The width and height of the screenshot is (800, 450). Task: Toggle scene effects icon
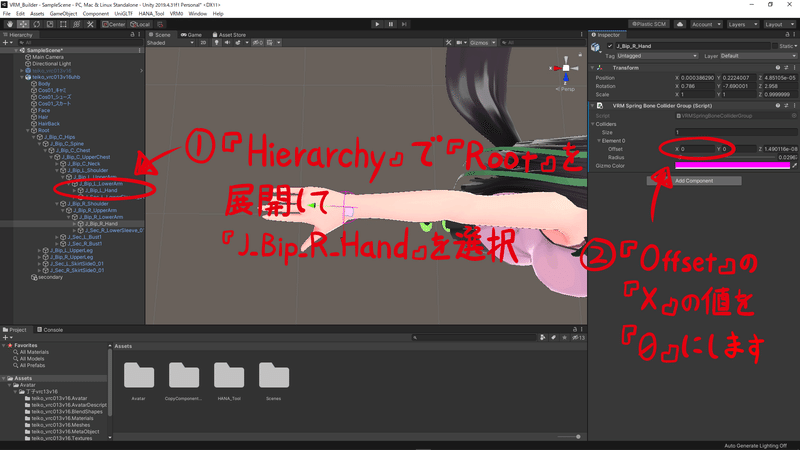(x=238, y=43)
